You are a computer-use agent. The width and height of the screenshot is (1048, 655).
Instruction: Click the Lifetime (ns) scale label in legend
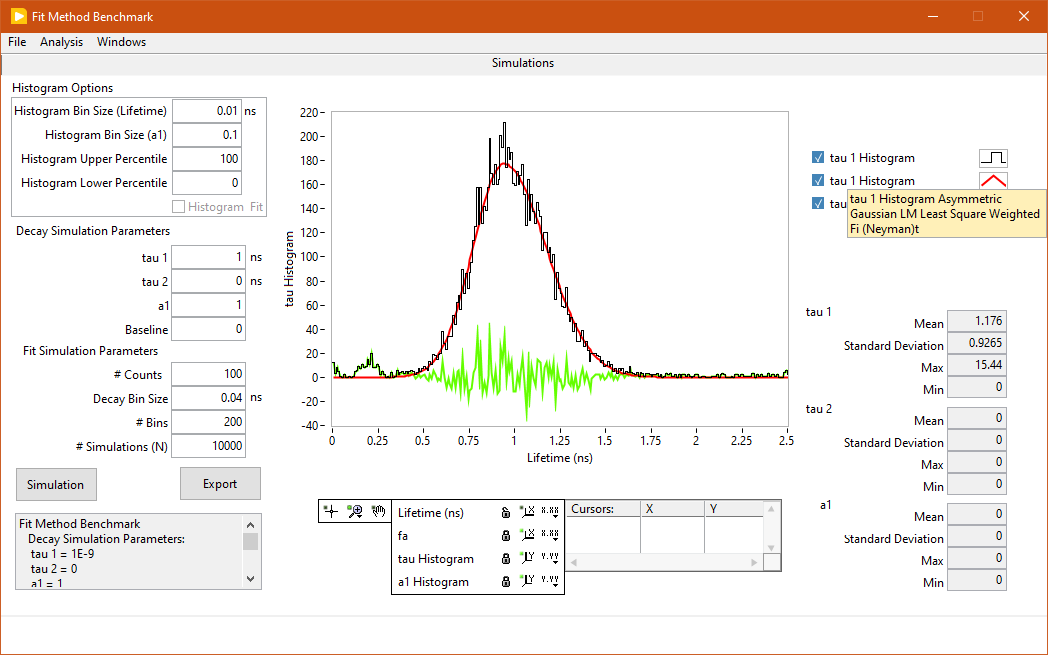(430, 513)
